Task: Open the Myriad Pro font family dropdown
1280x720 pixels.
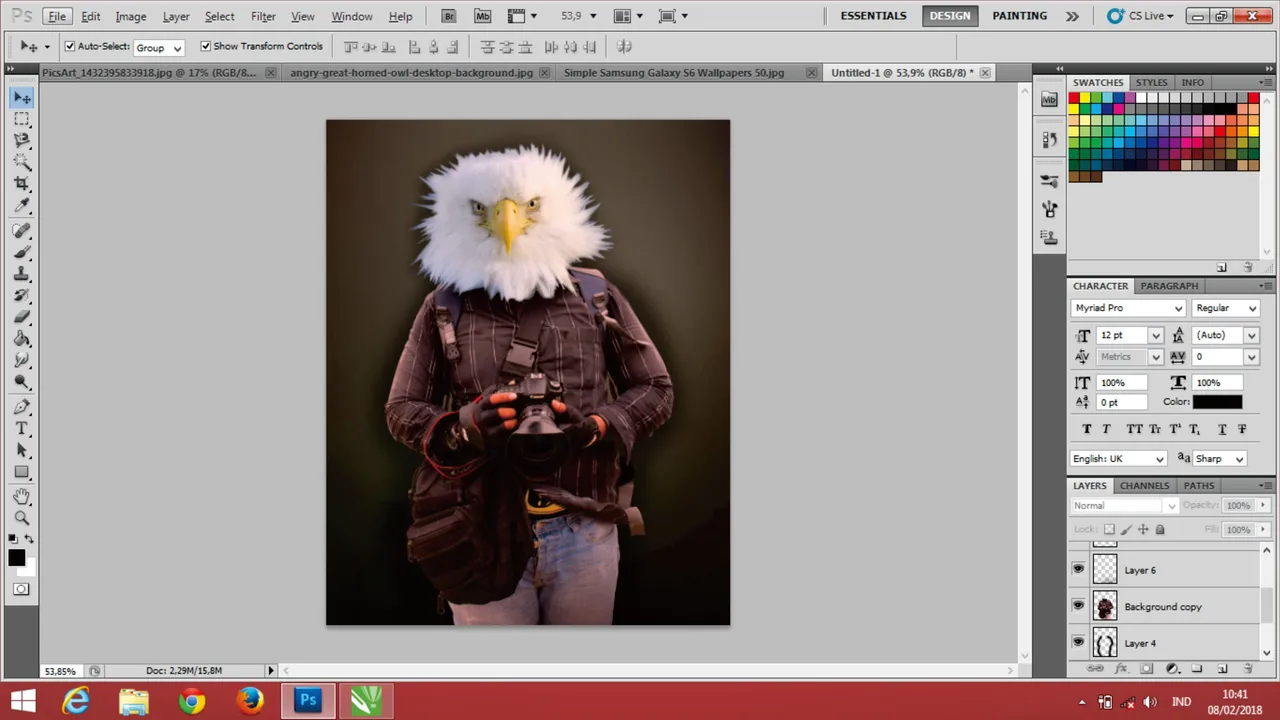Action: (1128, 308)
